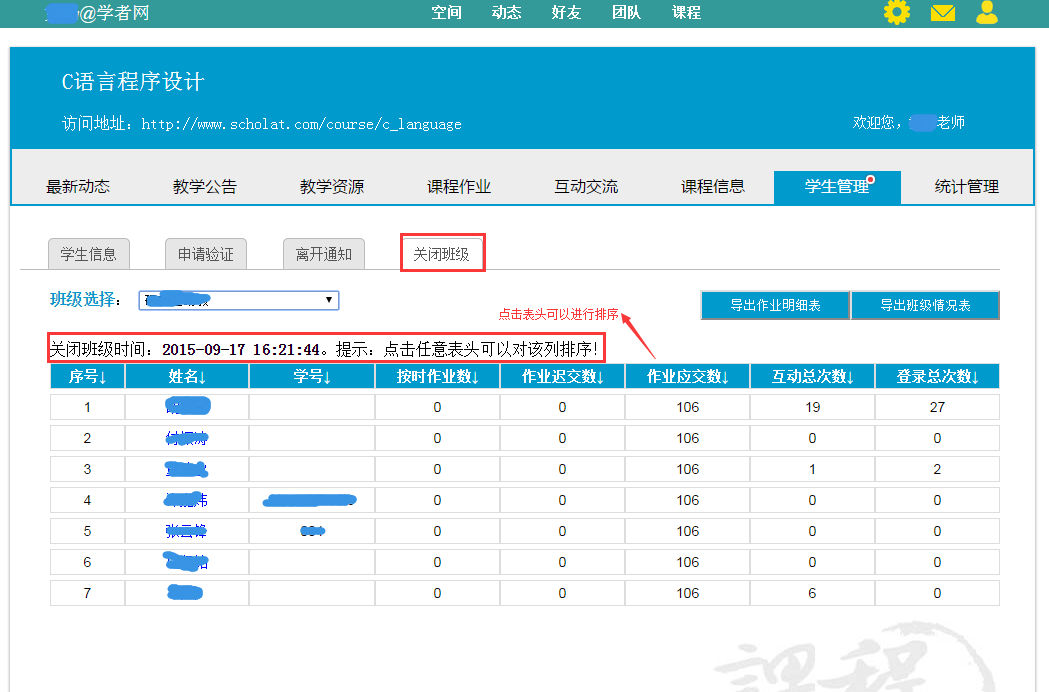Open 好友 in top navigation
1049x692 pixels.
(x=566, y=13)
